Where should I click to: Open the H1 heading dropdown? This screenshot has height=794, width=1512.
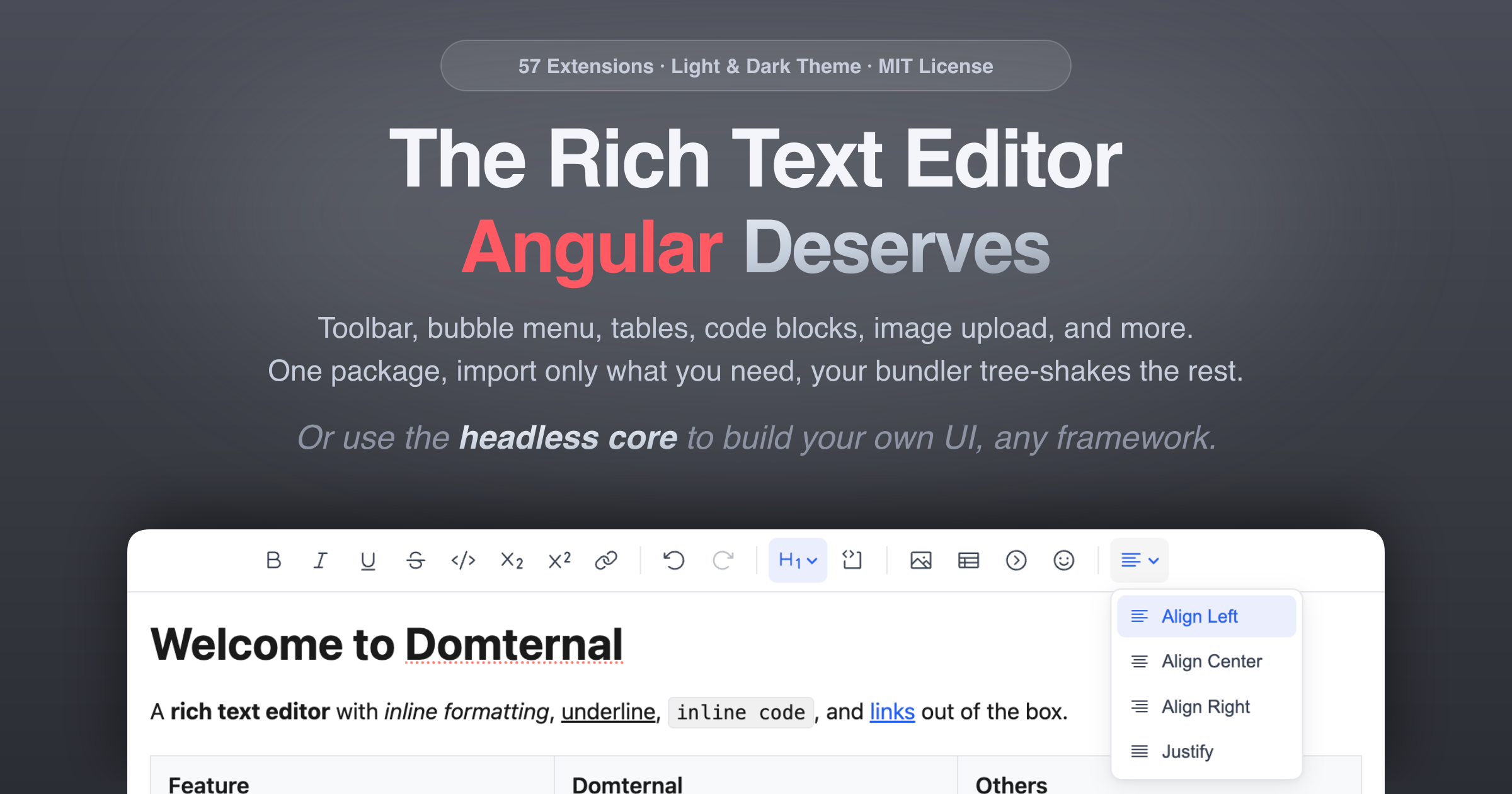pos(798,560)
